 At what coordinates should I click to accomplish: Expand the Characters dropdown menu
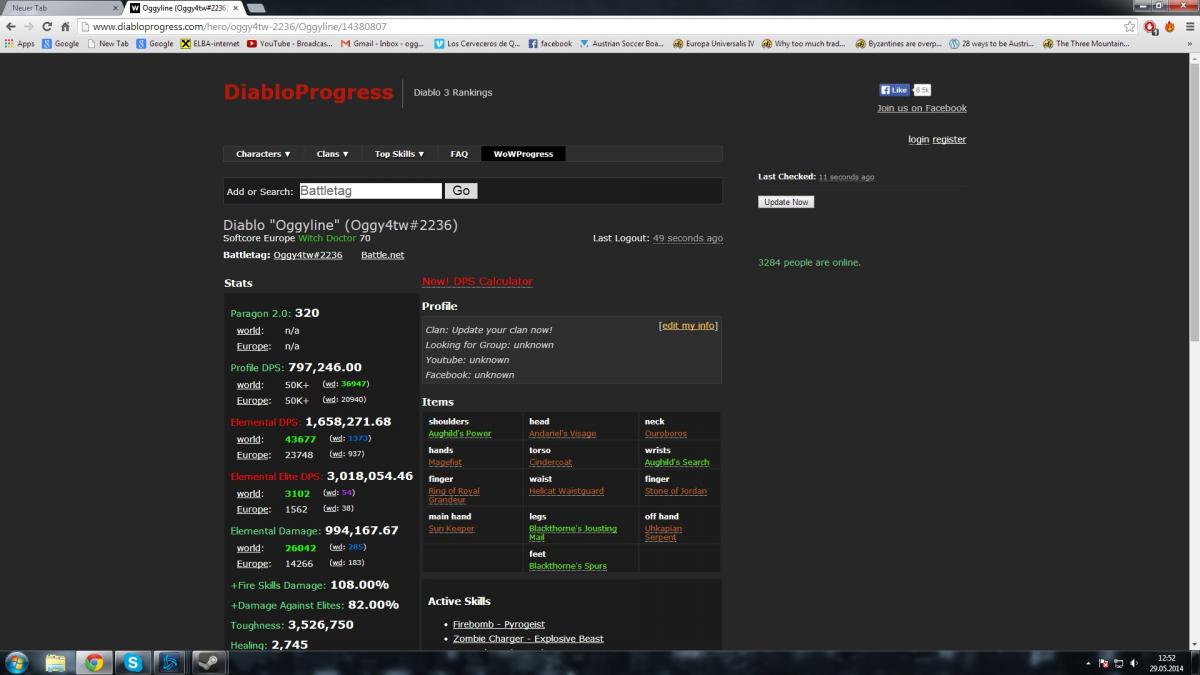click(x=263, y=154)
